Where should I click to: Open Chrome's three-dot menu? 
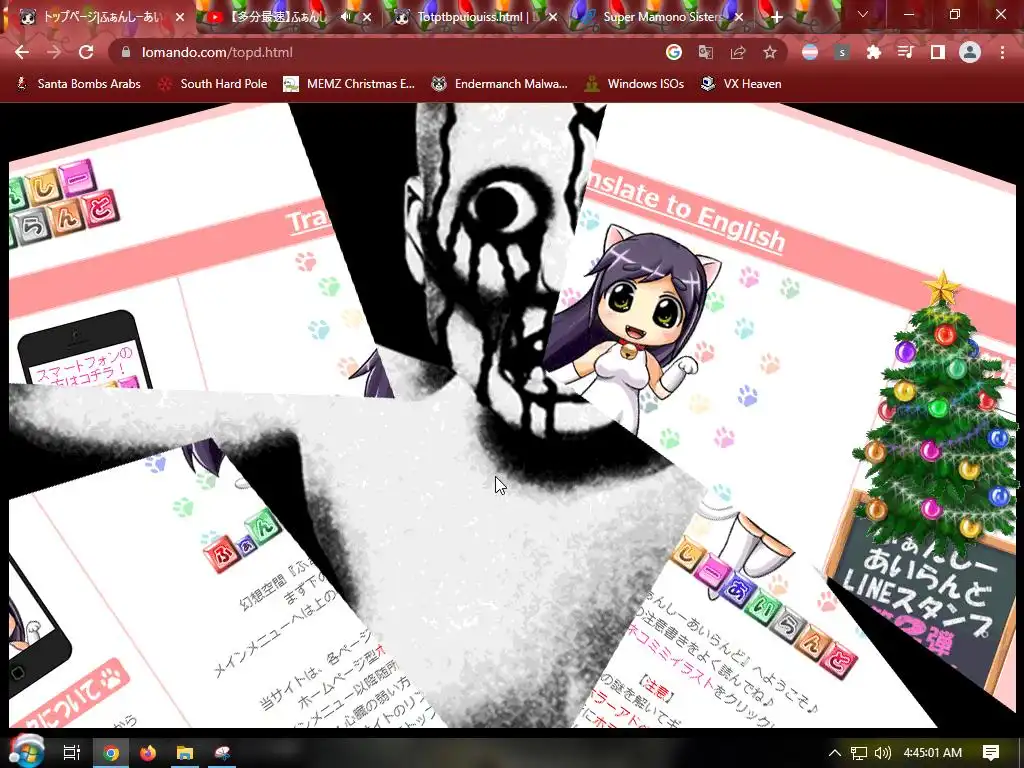point(1002,52)
